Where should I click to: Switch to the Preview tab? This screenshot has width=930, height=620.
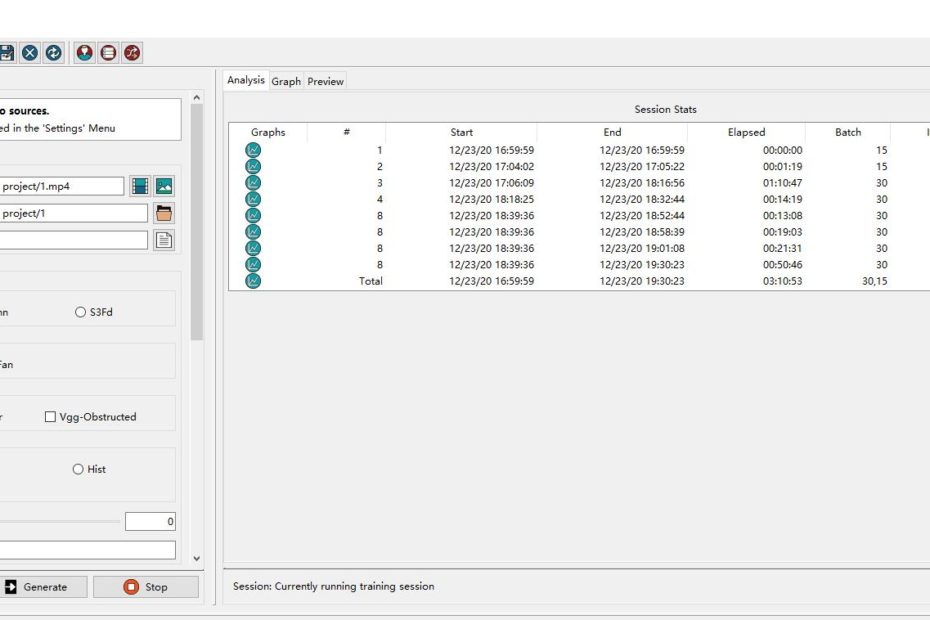tap(325, 82)
